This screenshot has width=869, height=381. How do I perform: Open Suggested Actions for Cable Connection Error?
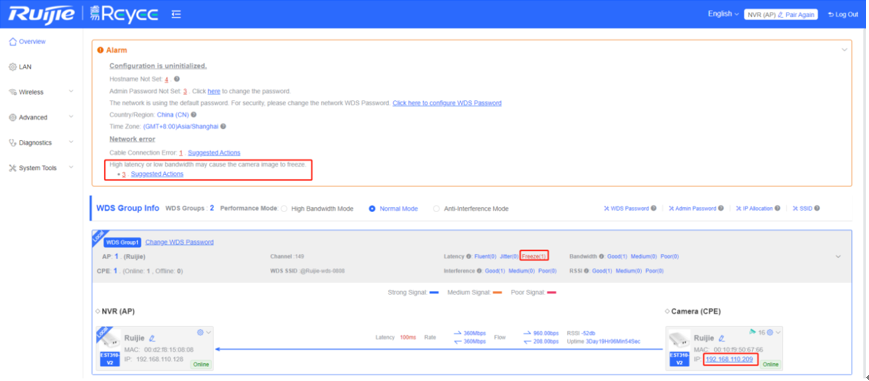pos(214,153)
